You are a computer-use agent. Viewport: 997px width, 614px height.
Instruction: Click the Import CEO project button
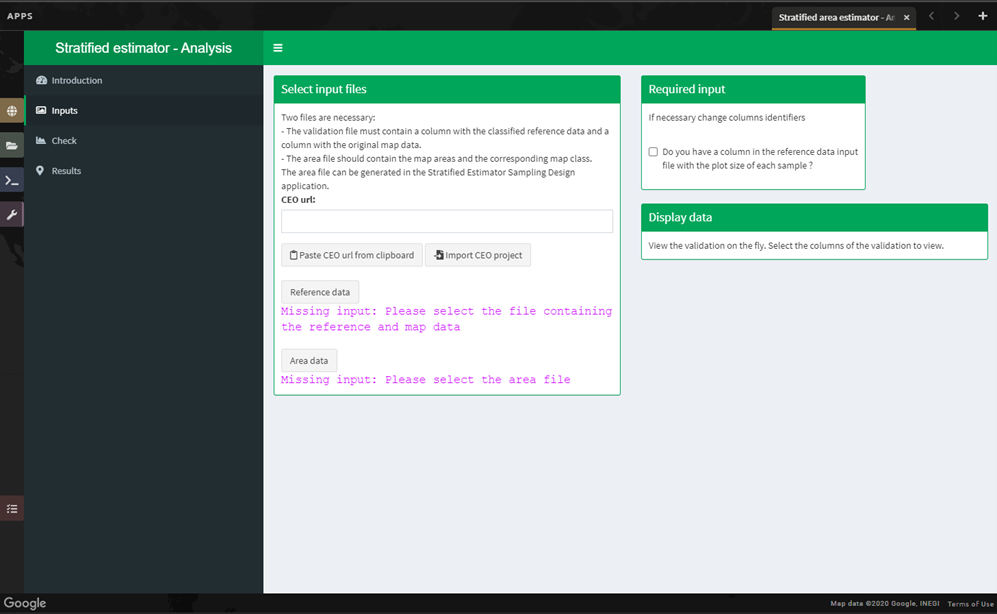[x=478, y=255]
